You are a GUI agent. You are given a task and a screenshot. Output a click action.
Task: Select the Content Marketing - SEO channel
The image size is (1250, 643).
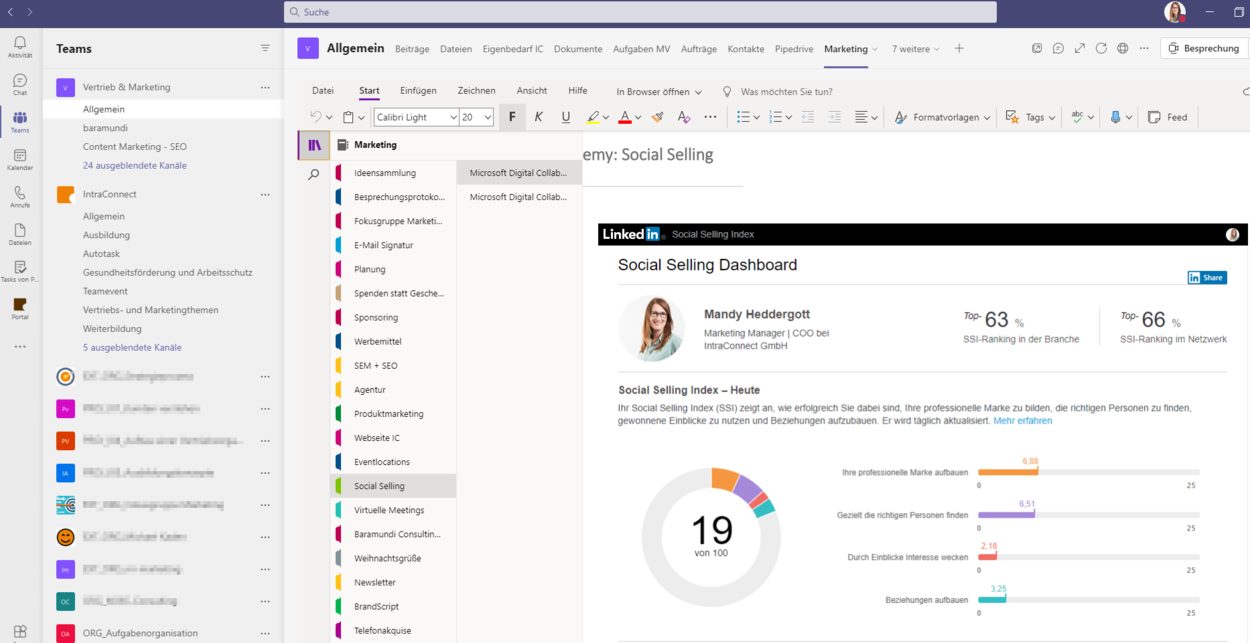pos(135,147)
